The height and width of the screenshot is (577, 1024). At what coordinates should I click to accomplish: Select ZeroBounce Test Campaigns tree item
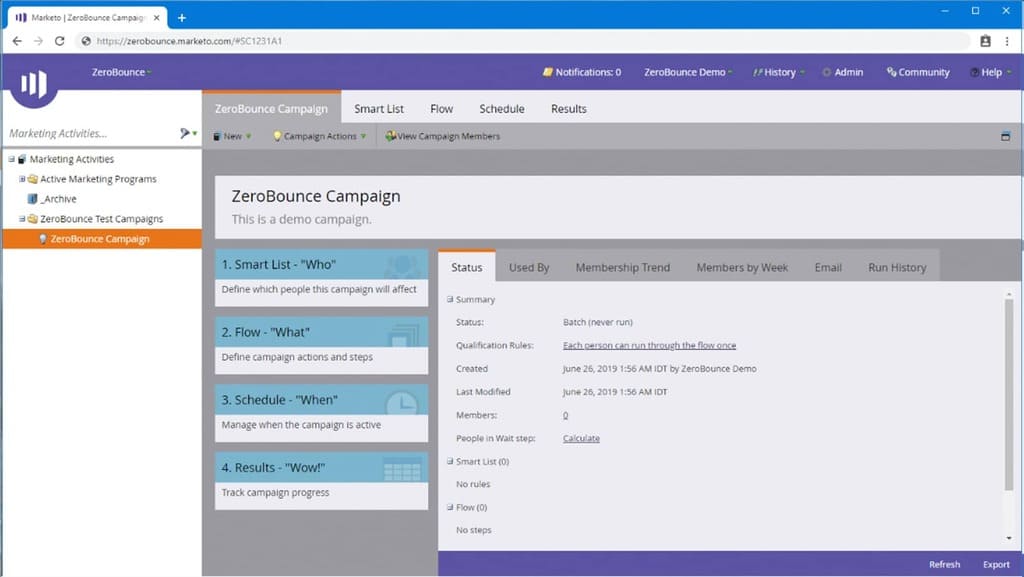coord(101,219)
